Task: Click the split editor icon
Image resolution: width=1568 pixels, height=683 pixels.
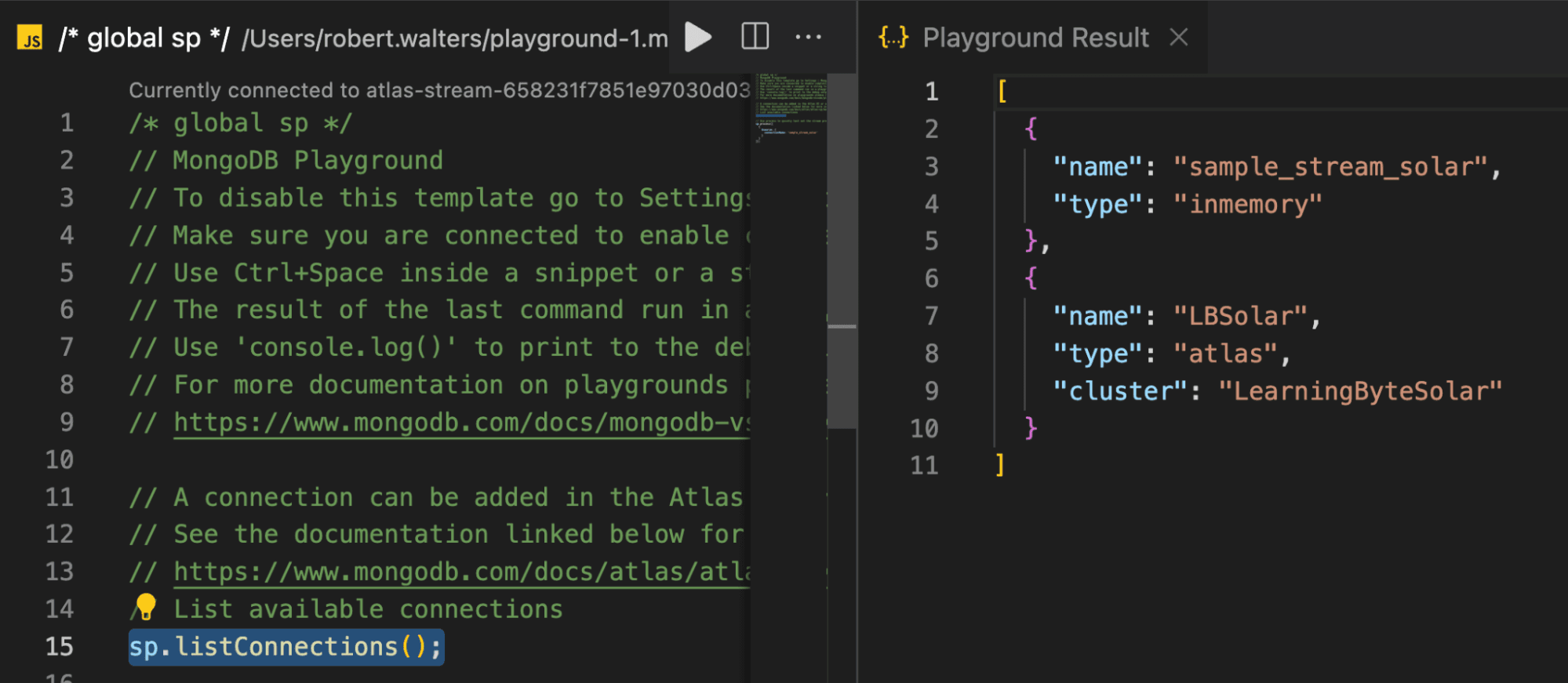Action: (755, 37)
